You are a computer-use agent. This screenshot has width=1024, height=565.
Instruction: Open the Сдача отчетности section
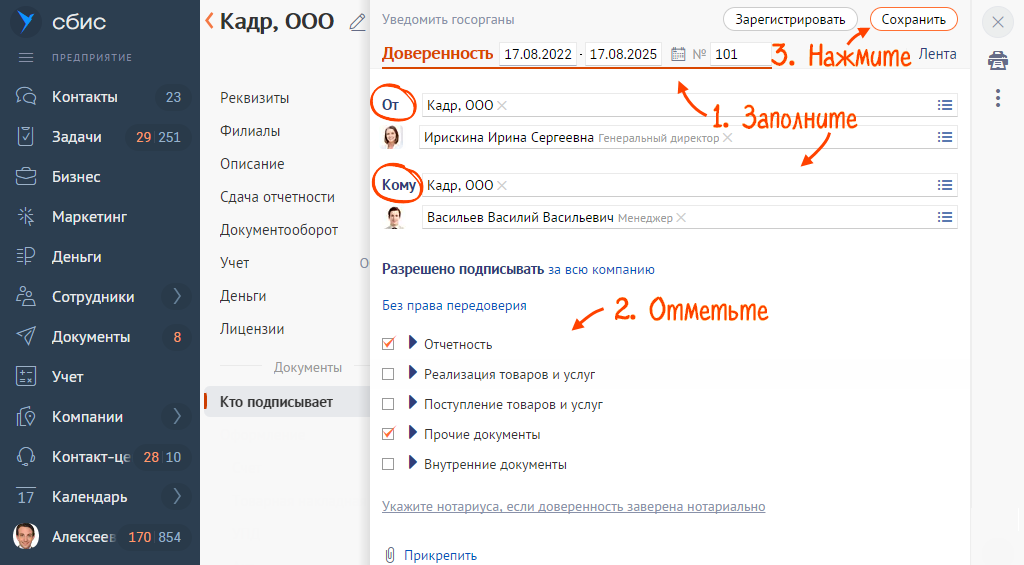pos(278,197)
